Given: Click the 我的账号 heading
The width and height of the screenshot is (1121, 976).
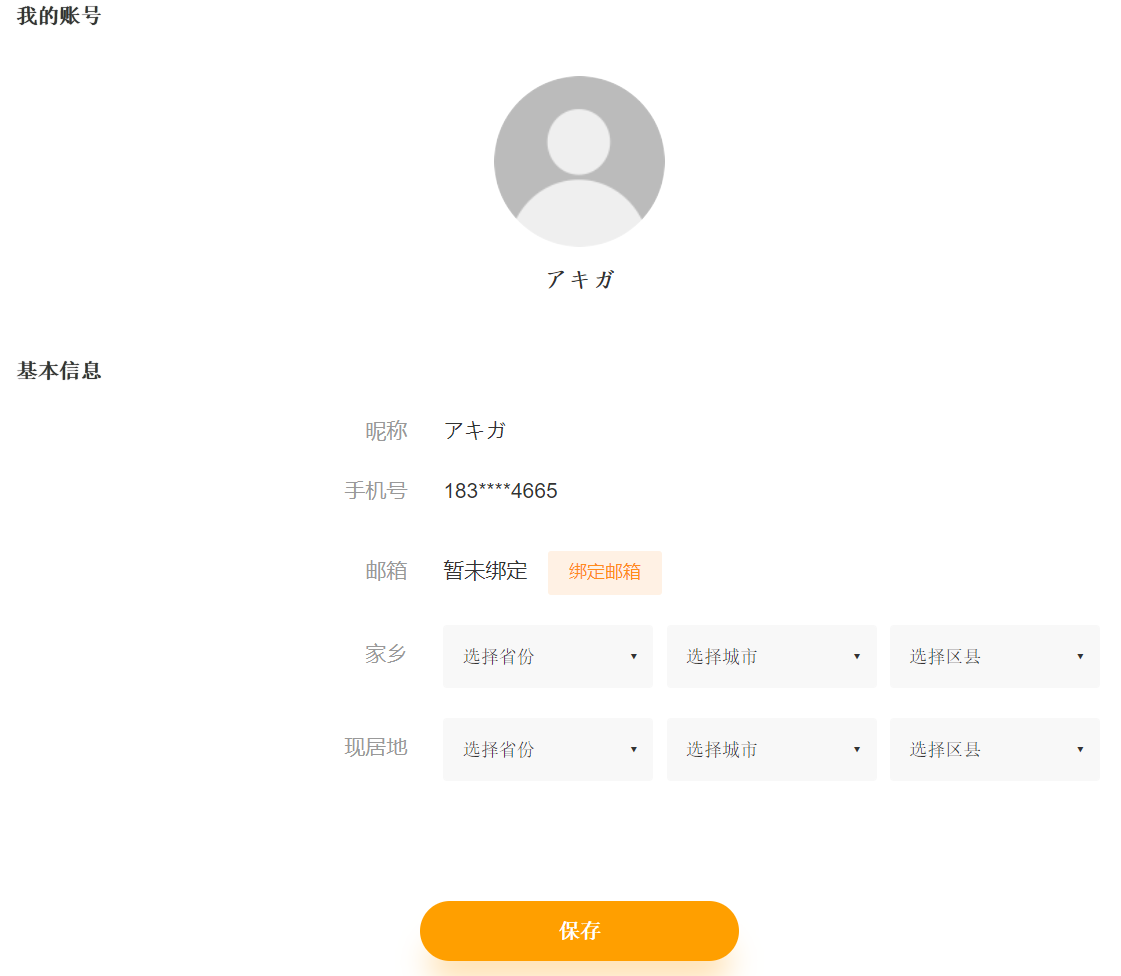Looking at the screenshot, I should pos(59,16).
